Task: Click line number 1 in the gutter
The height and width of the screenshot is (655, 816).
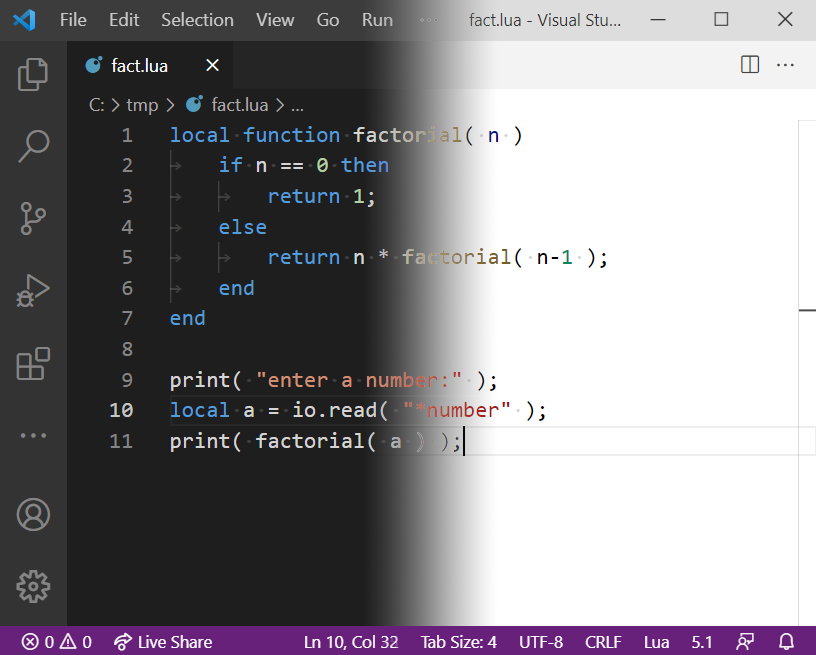Action: (x=128, y=135)
